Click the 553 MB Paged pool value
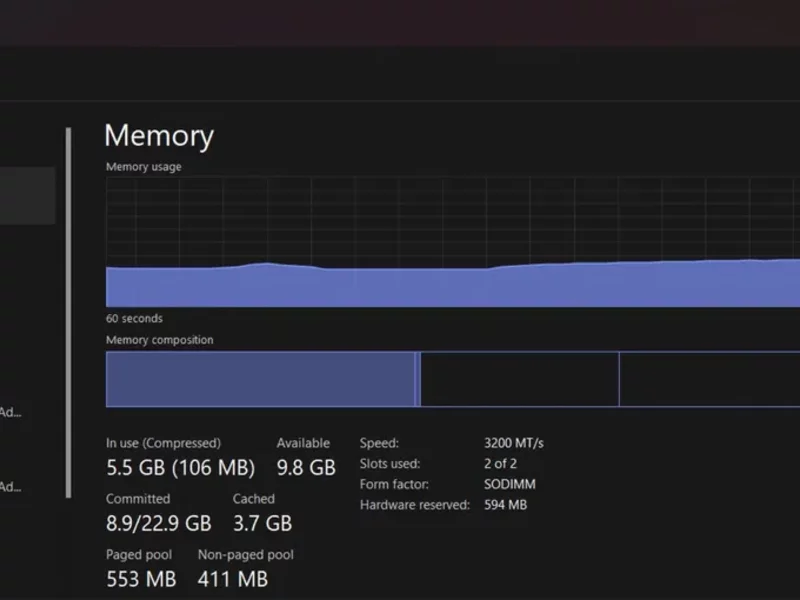Image resolution: width=800 pixels, height=600 pixels. [141, 578]
